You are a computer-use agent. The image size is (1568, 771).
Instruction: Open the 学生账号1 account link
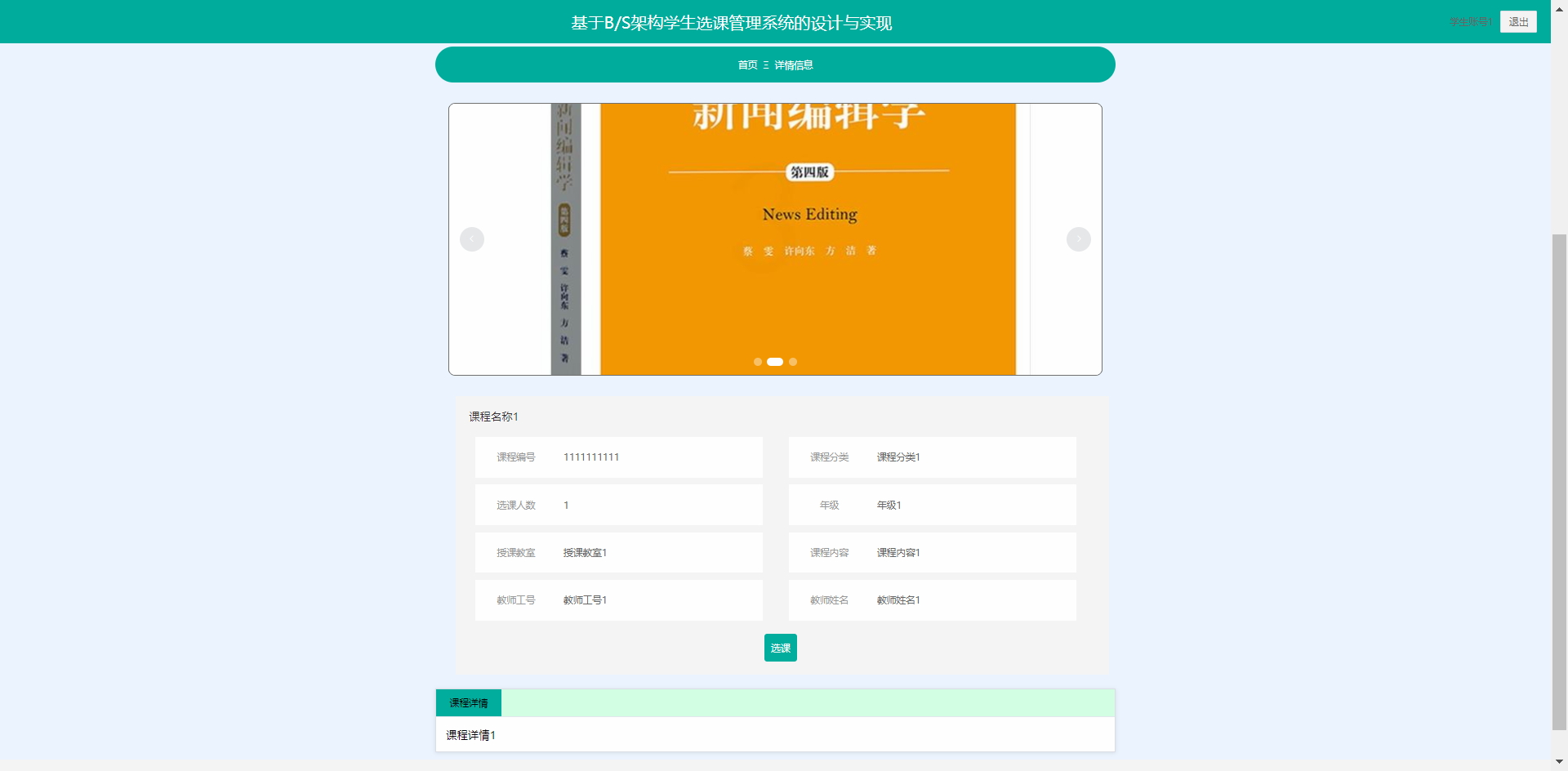coord(1471,22)
